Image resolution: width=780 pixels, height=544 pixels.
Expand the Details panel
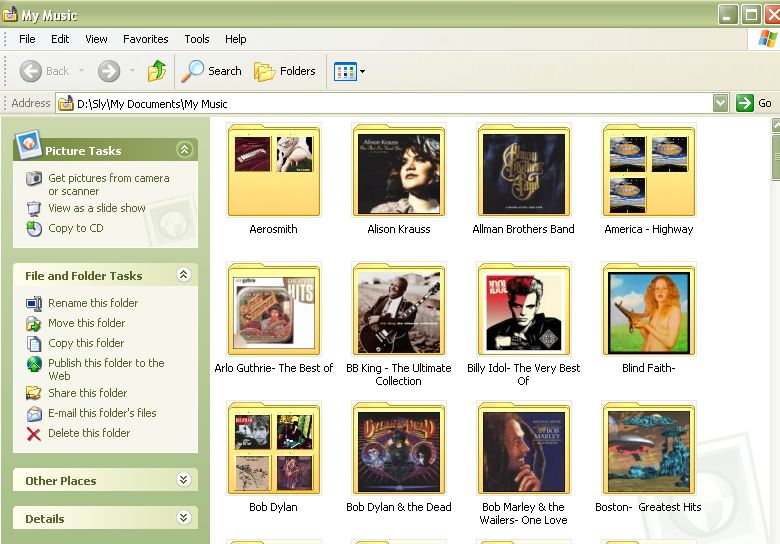click(184, 518)
